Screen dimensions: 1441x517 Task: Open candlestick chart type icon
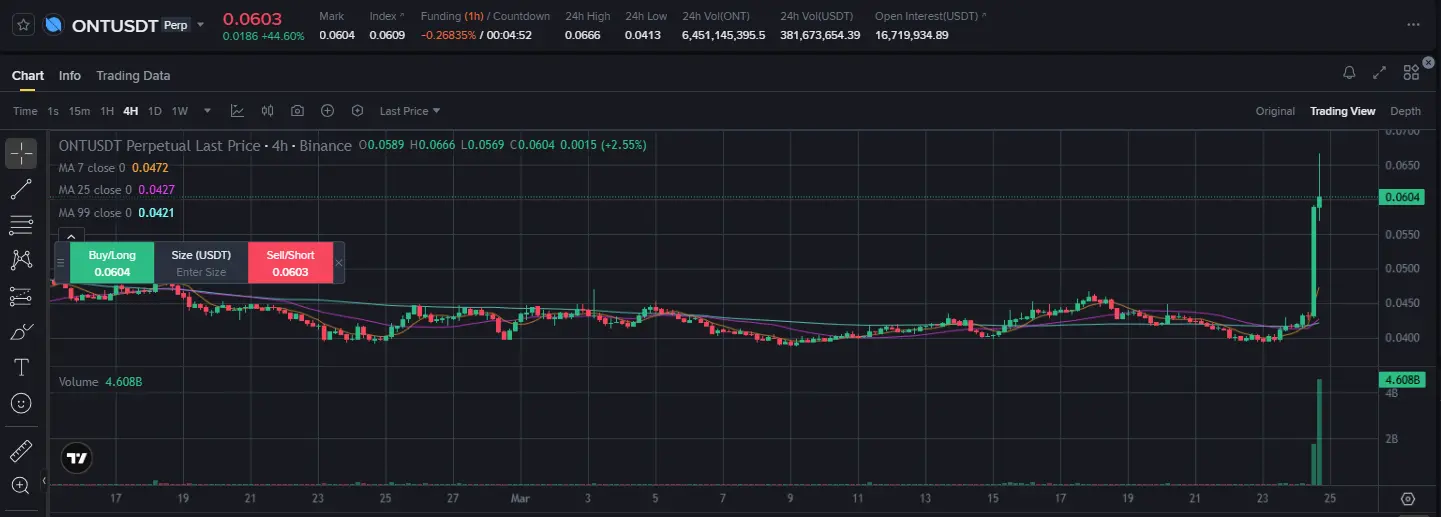pos(267,111)
